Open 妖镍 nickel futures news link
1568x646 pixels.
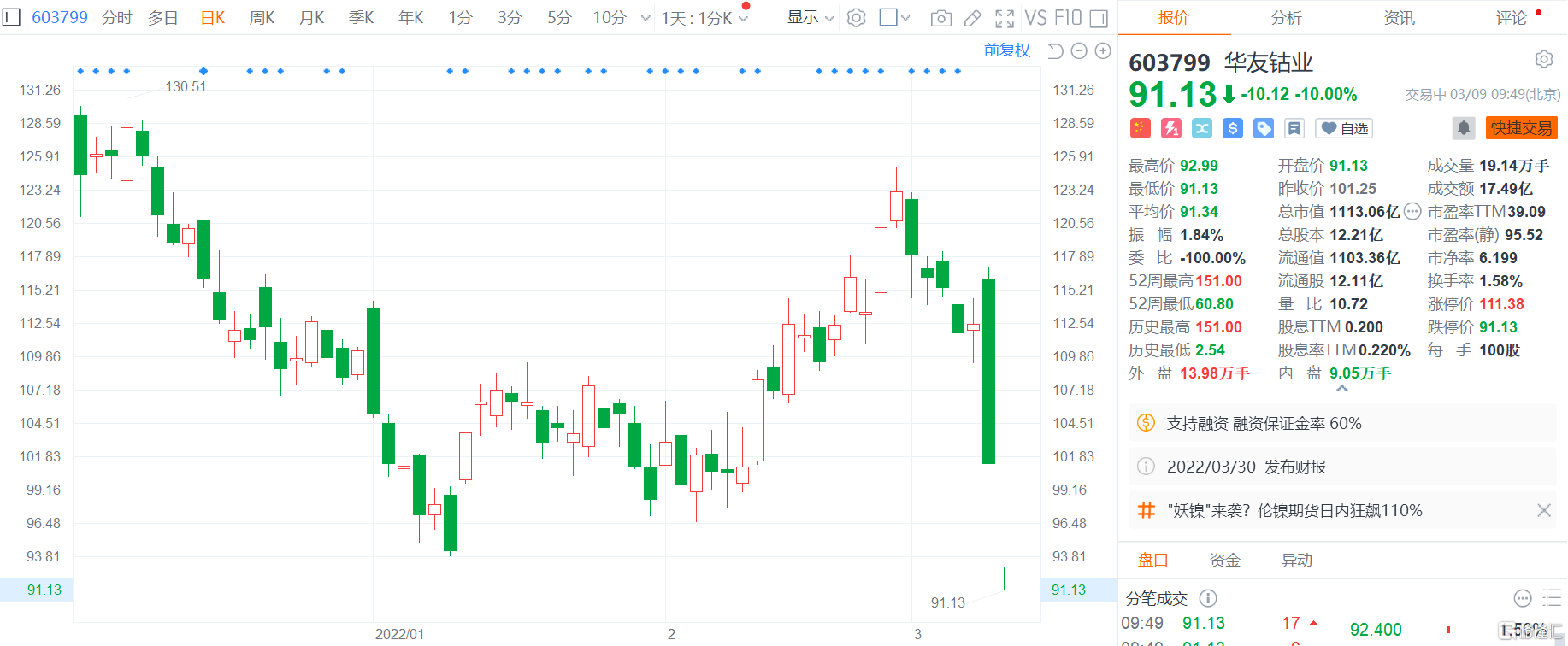[1294, 510]
